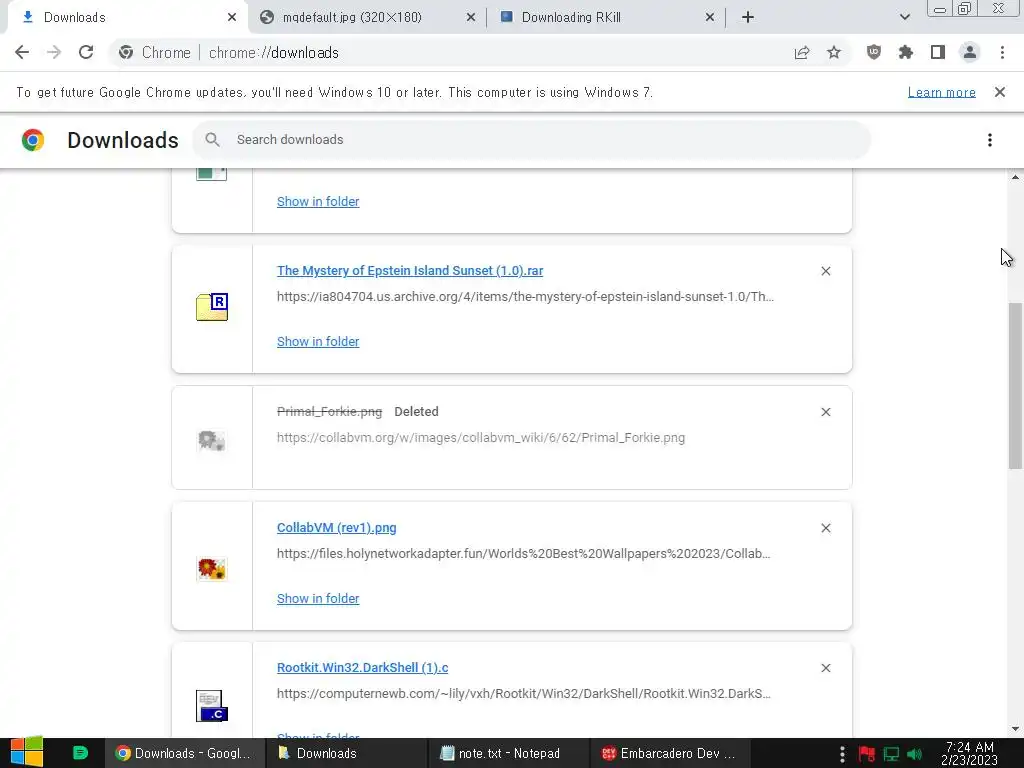Close the mqdefault.jpg tab
The width and height of the screenshot is (1024, 768).
point(471,18)
